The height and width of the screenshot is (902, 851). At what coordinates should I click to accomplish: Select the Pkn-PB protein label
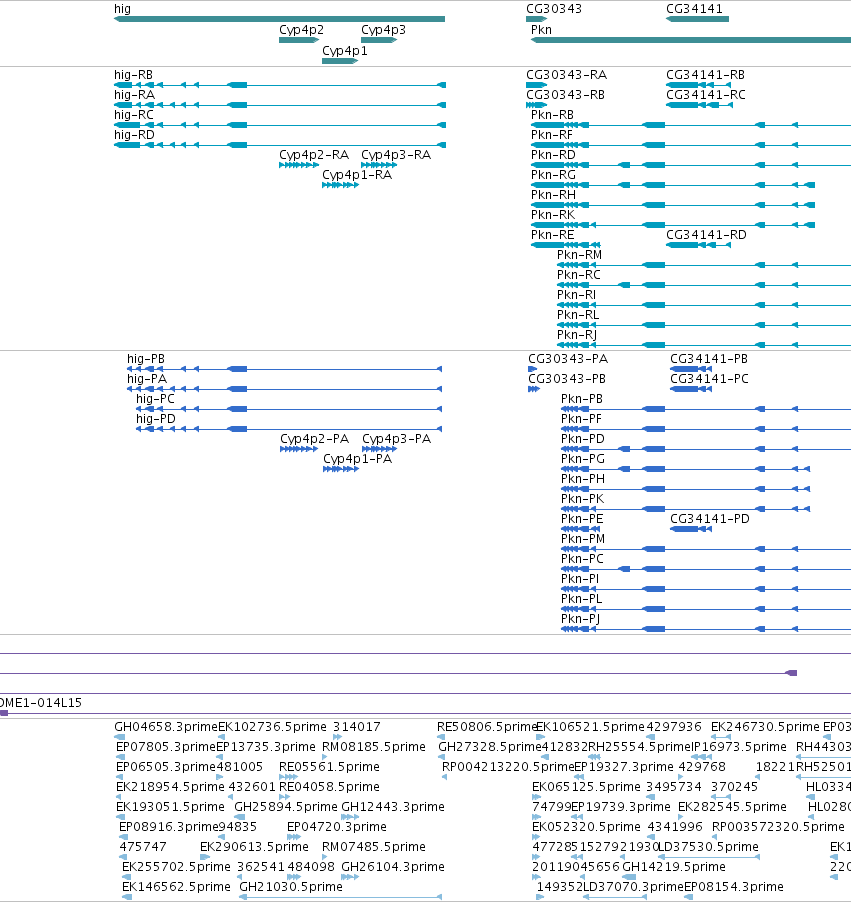click(582, 399)
